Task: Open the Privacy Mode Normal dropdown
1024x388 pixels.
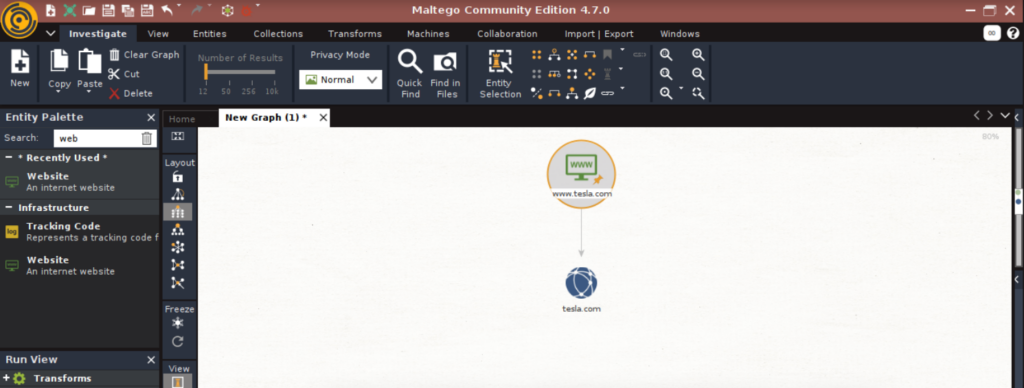Action: 340,80
